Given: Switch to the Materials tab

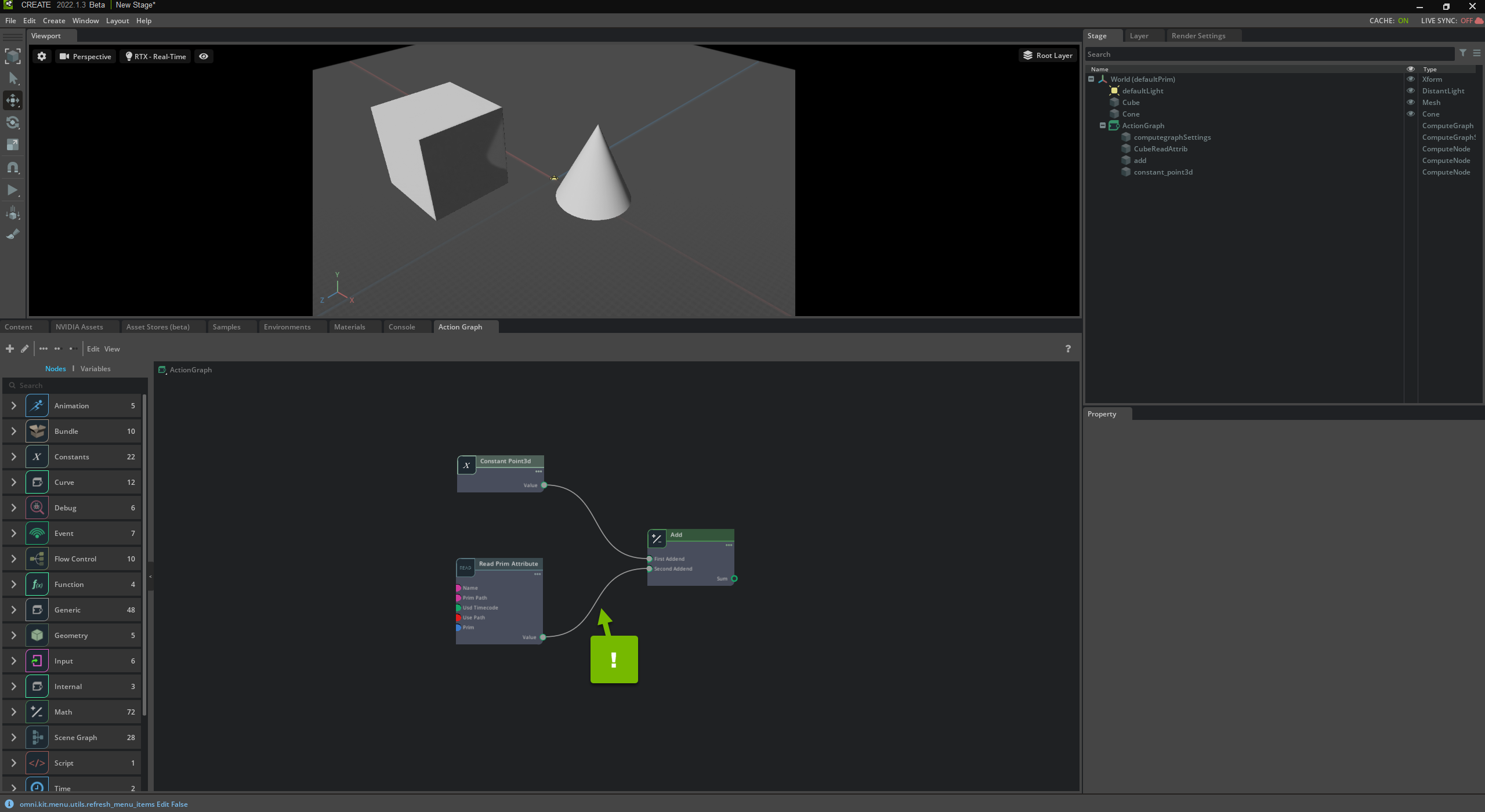Looking at the screenshot, I should (350, 327).
